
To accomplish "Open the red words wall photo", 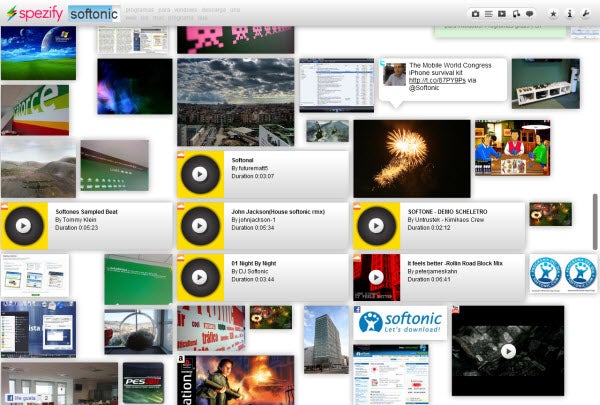I will pyautogui.click(x=211, y=328).
